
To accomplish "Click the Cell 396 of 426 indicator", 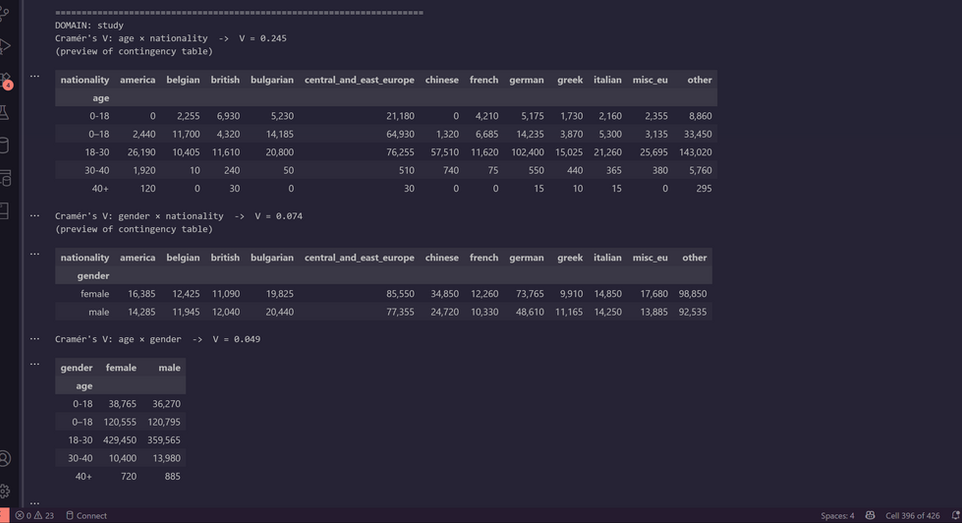I will 912,516.
